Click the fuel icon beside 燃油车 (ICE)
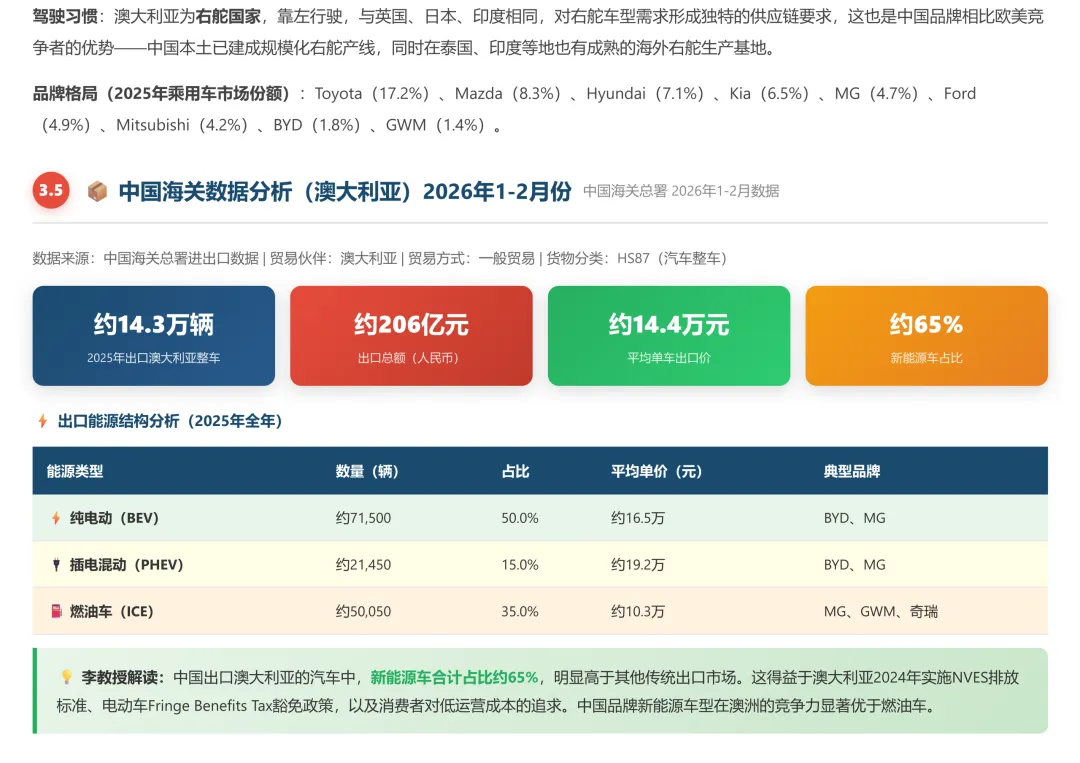 [x=55, y=611]
